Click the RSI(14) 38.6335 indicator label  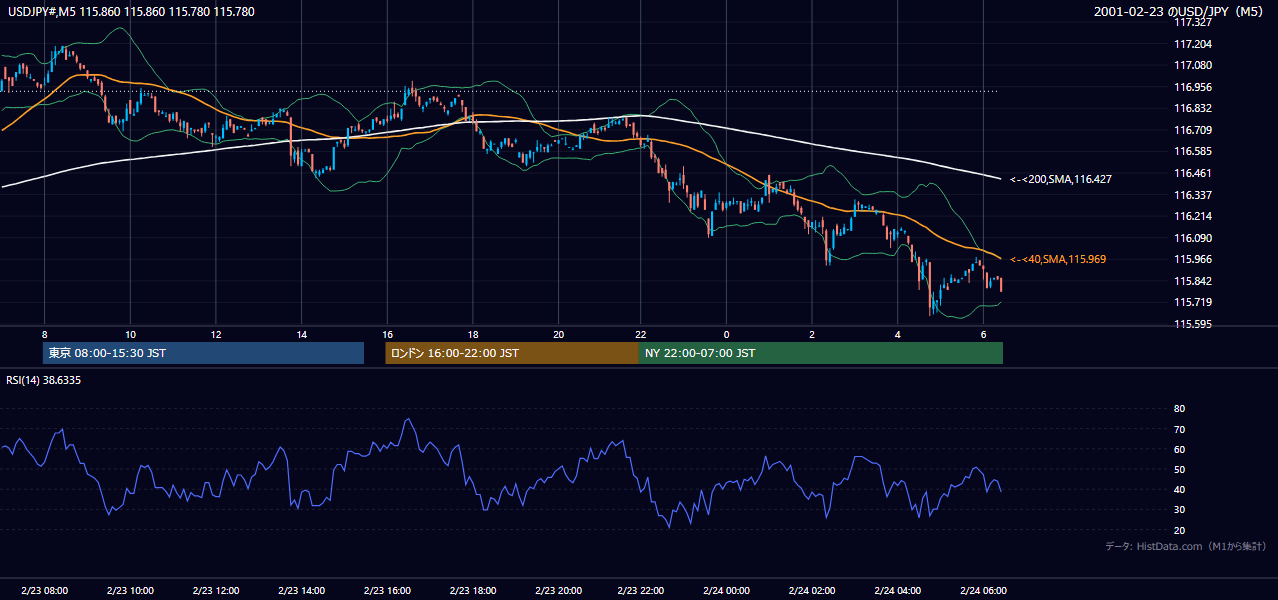pyautogui.click(x=44, y=380)
